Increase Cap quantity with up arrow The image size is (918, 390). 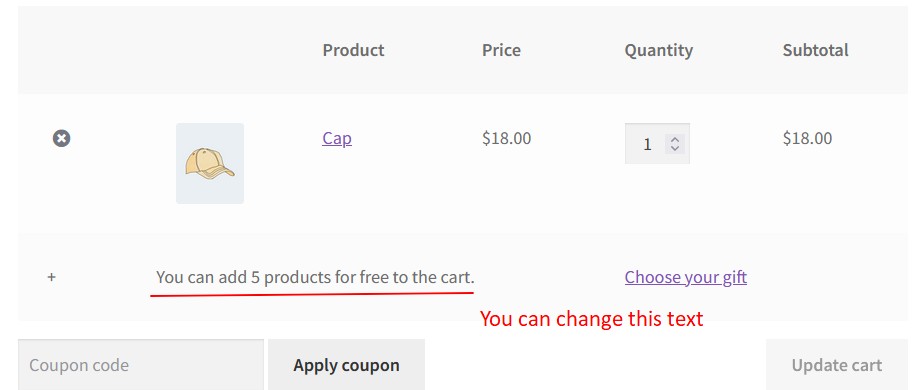coord(674,139)
